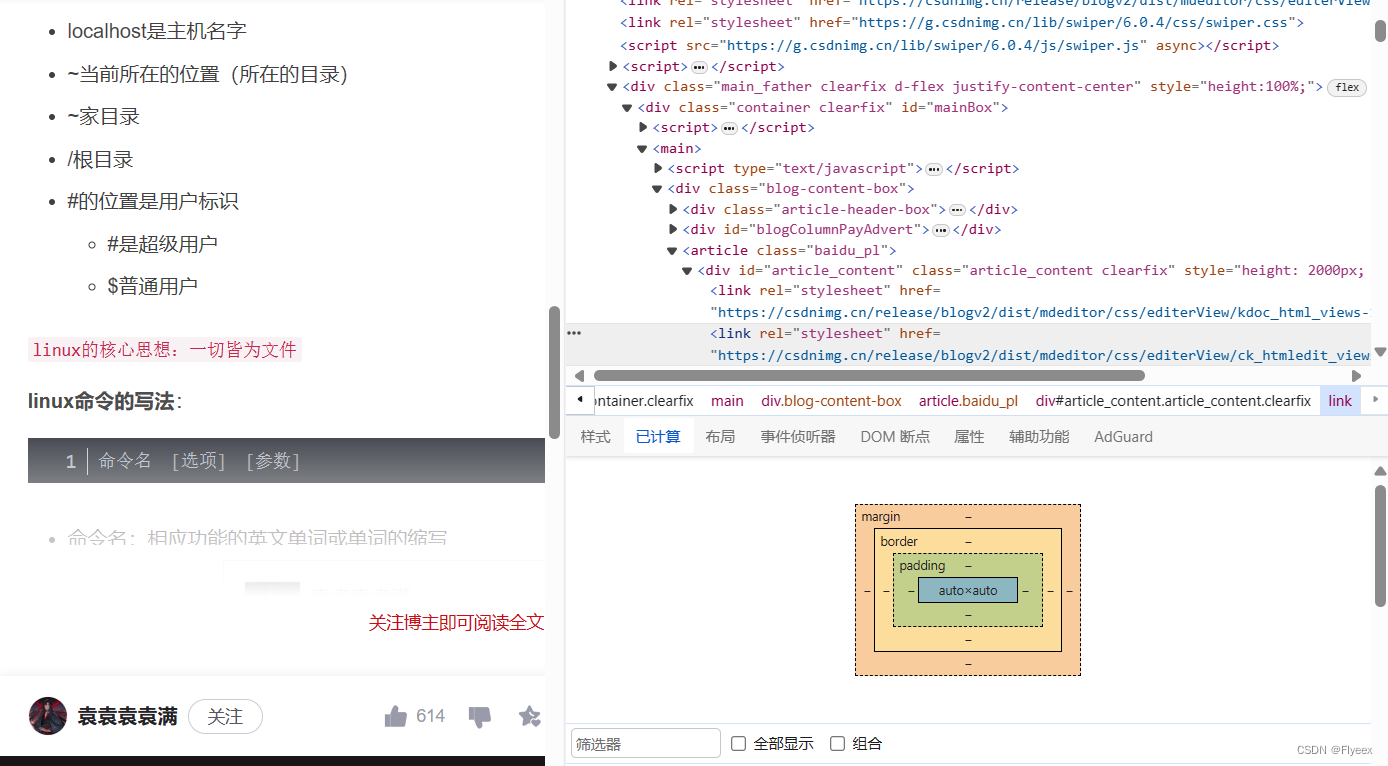Image resolution: width=1388 pixels, height=766 pixels.
Task: Open author avatar 袁袁袁袁满
Action: click(x=48, y=716)
